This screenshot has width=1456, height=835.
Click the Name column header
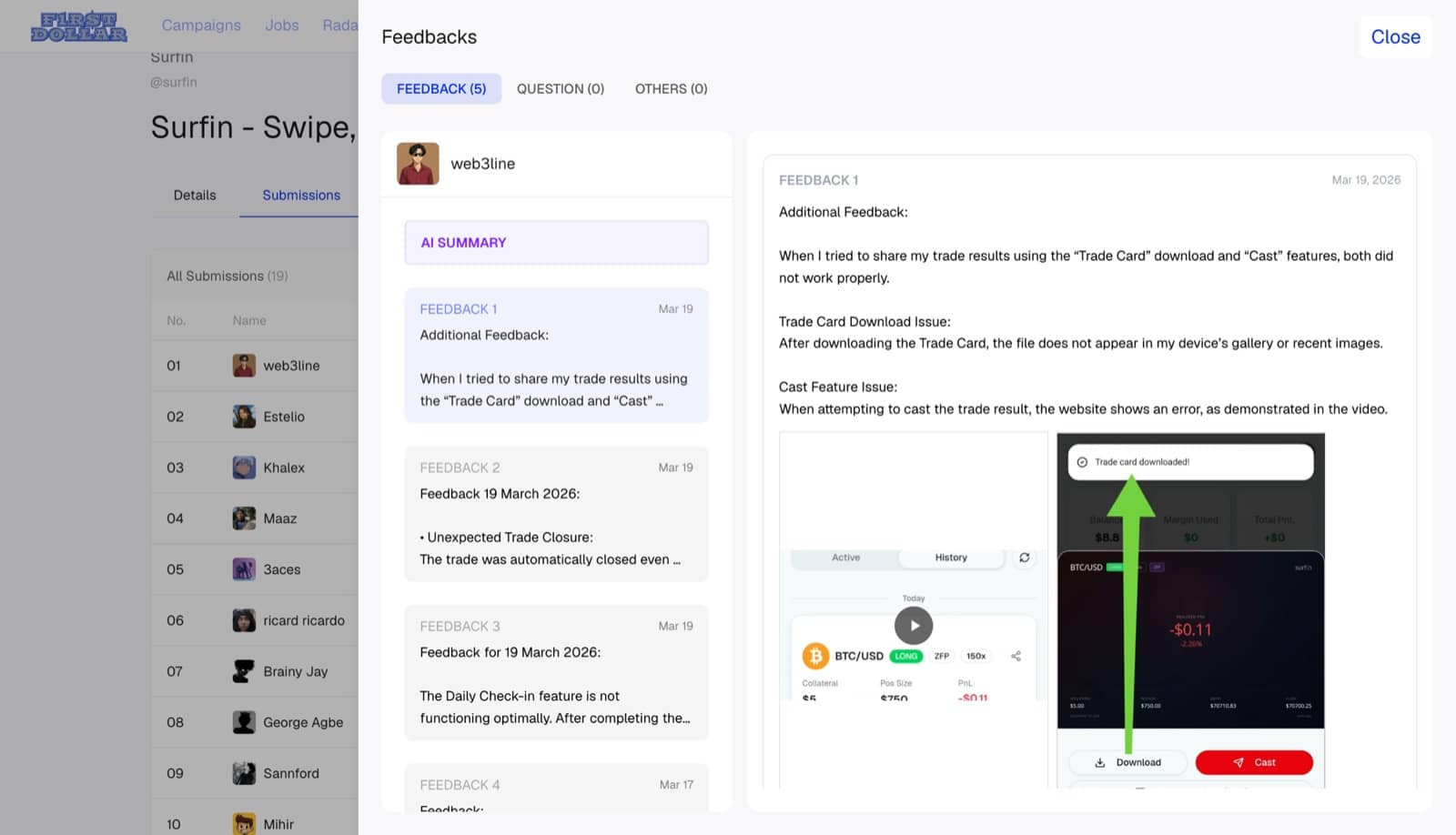tap(249, 320)
